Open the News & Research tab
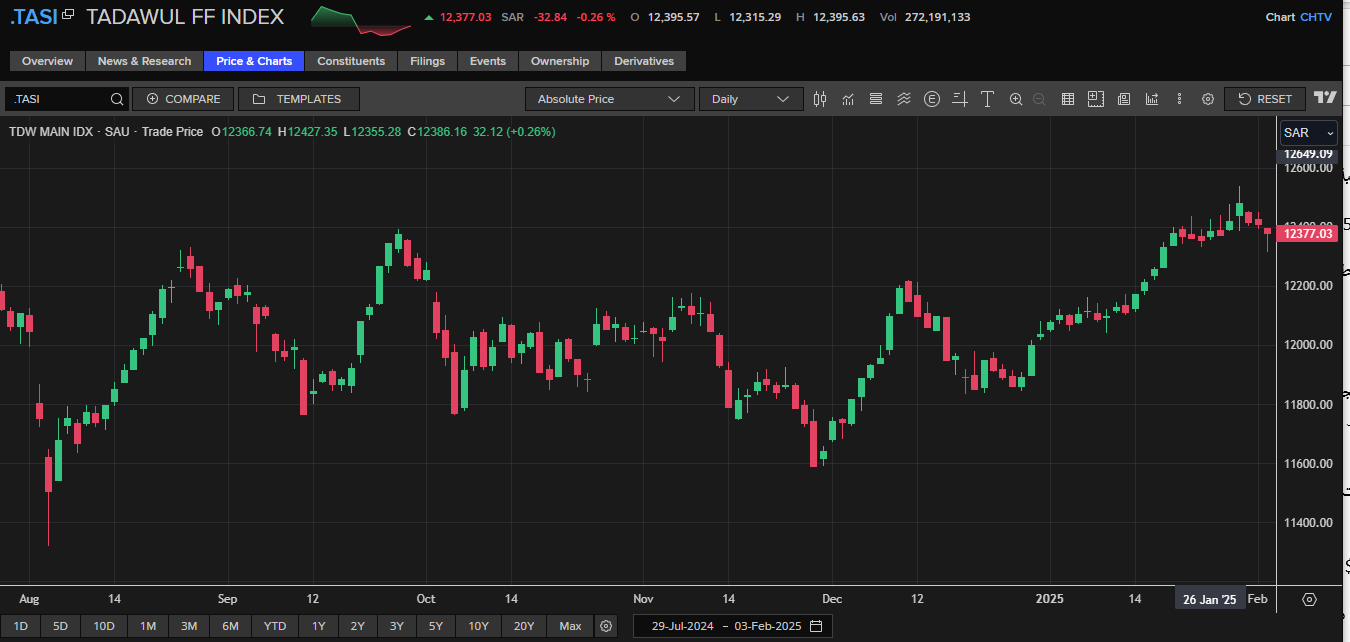Viewport: 1350px width, 642px height. point(144,61)
